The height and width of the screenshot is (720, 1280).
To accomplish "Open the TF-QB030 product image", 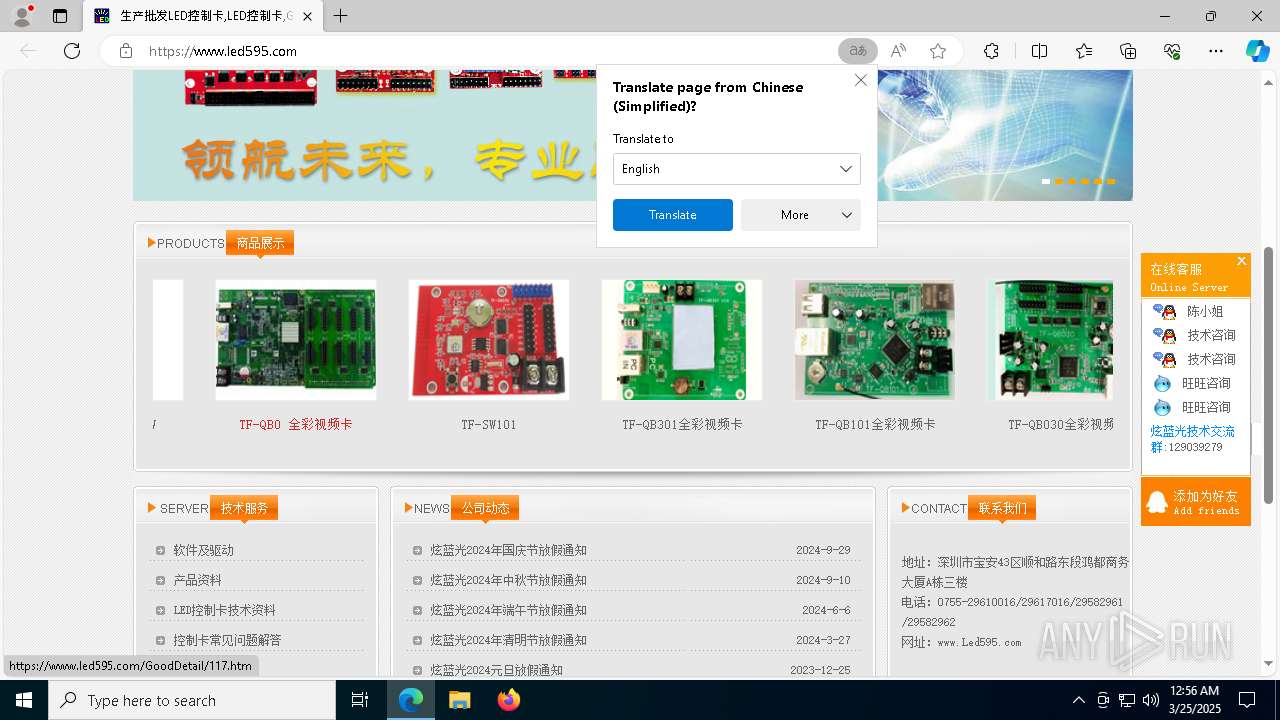I will [x=1051, y=340].
